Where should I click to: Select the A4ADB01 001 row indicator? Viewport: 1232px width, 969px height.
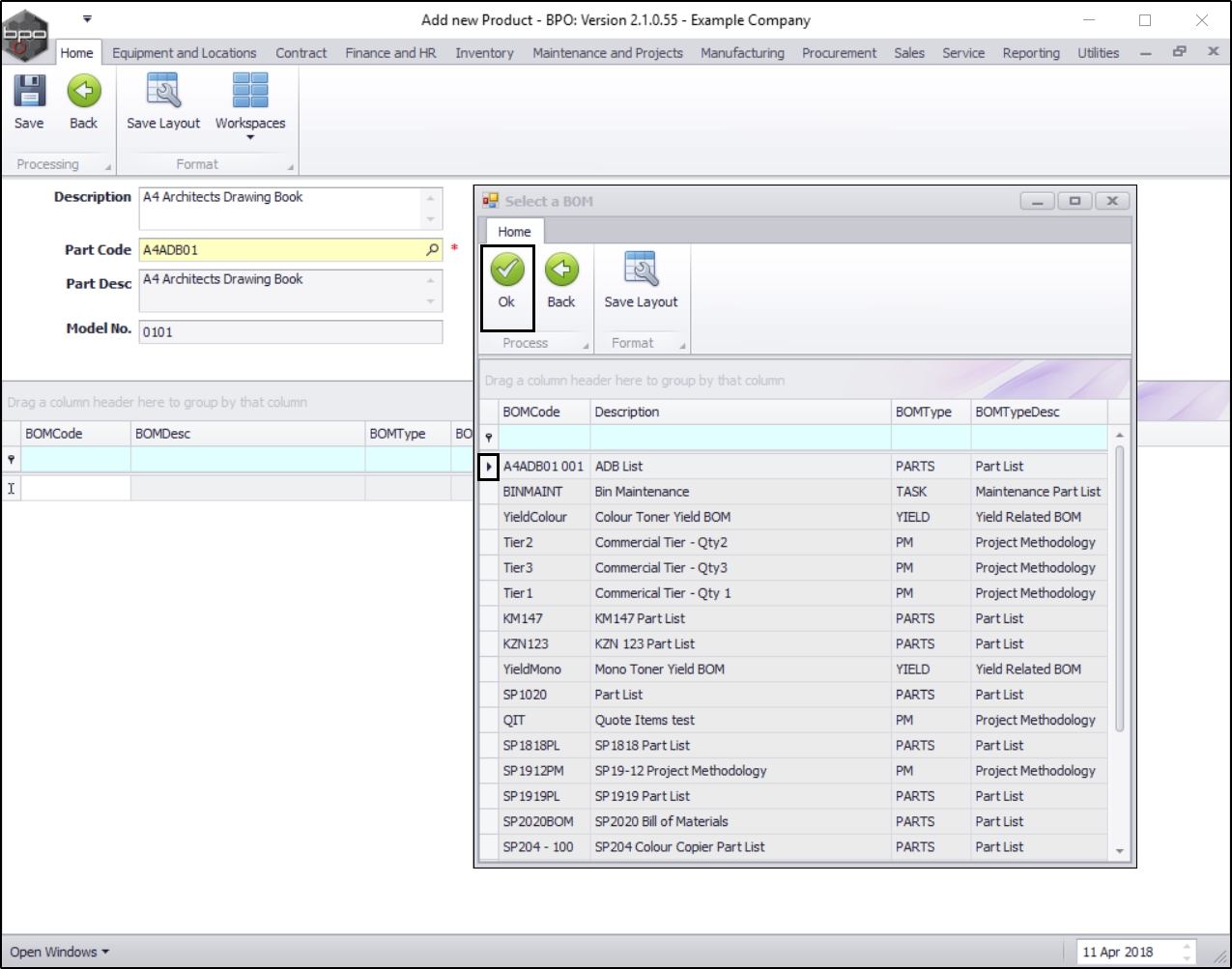[489, 467]
